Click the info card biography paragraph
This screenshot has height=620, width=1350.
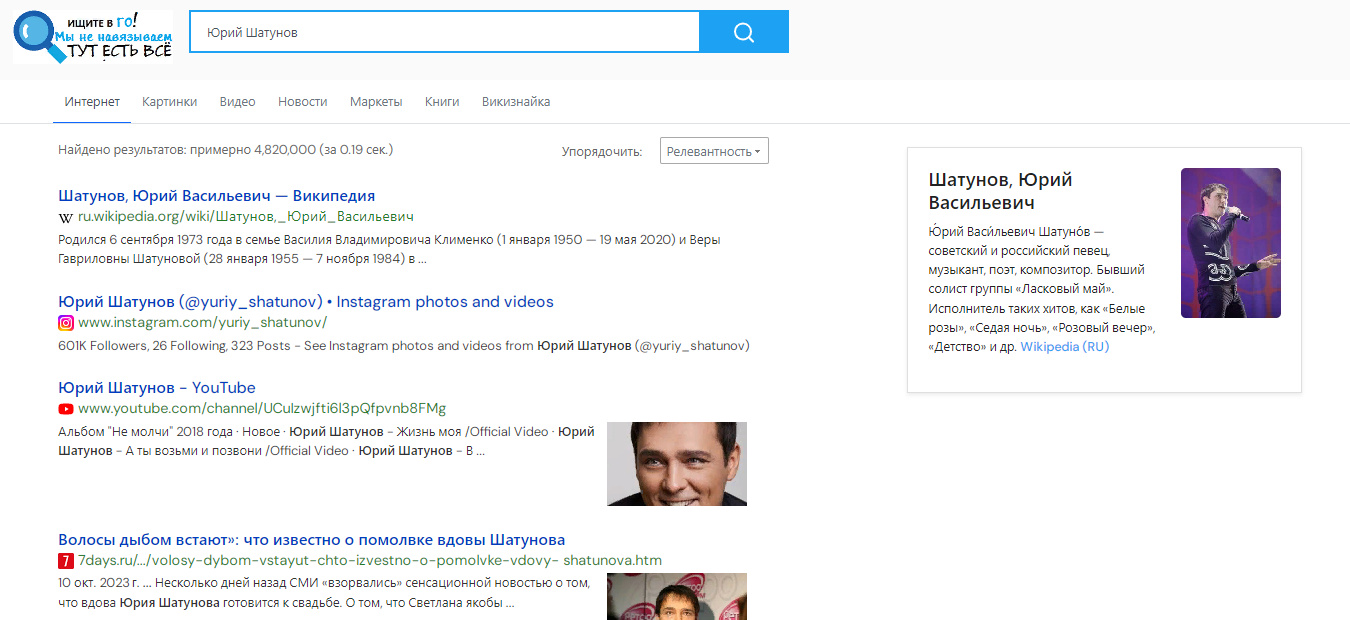[x=1042, y=289]
